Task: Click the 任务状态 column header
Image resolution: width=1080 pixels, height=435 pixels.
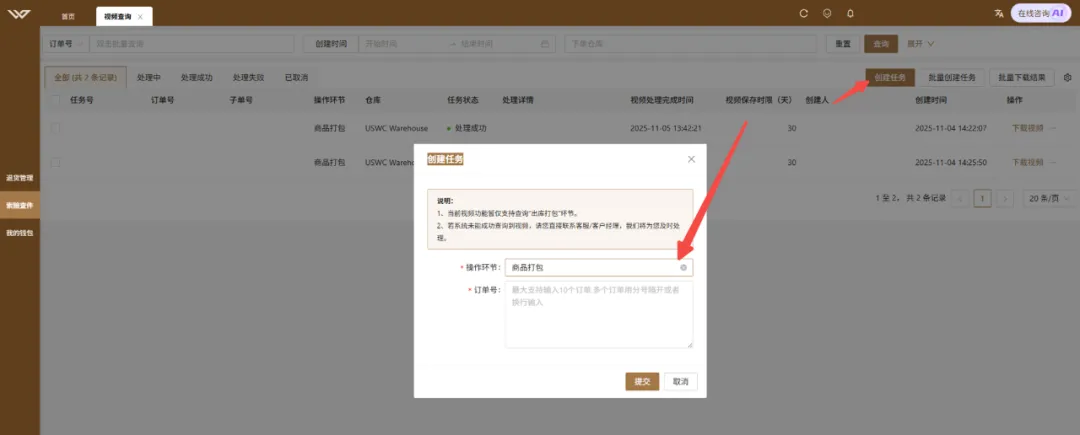Action: tap(463, 100)
